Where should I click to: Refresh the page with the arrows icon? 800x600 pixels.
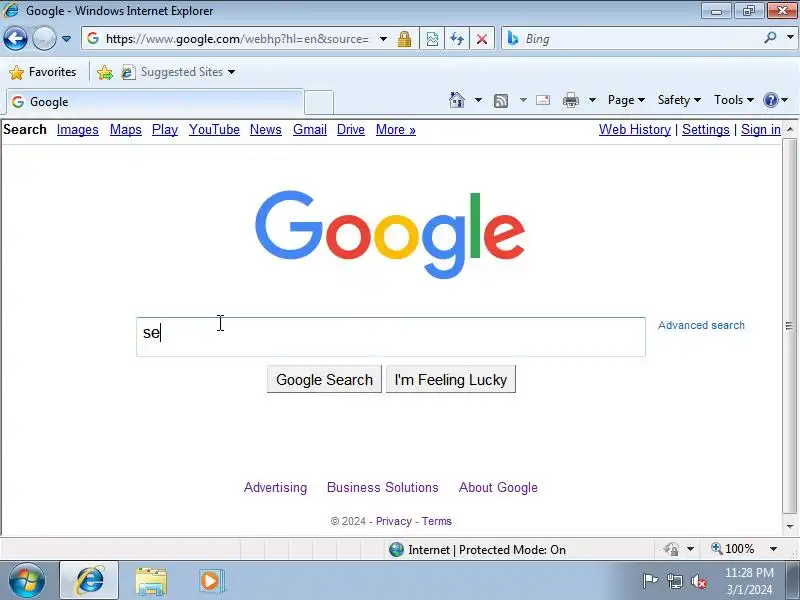(x=457, y=39)
